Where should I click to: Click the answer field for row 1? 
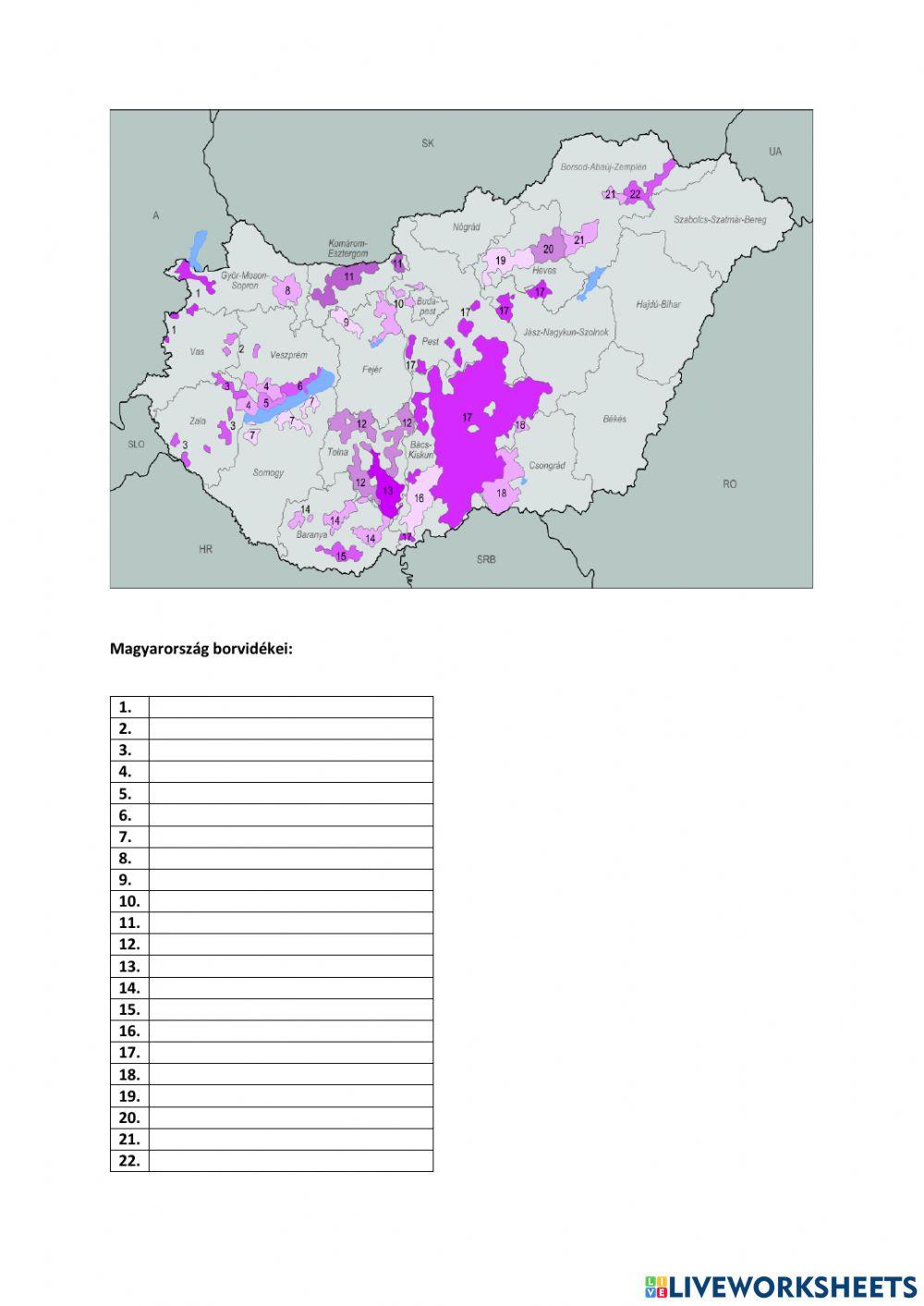[x=290, y=707]
